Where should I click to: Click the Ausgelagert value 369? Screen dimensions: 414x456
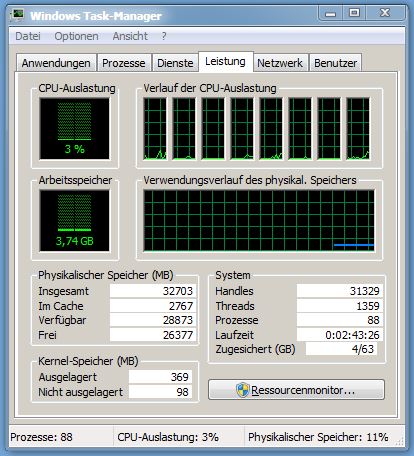point(161,377)
